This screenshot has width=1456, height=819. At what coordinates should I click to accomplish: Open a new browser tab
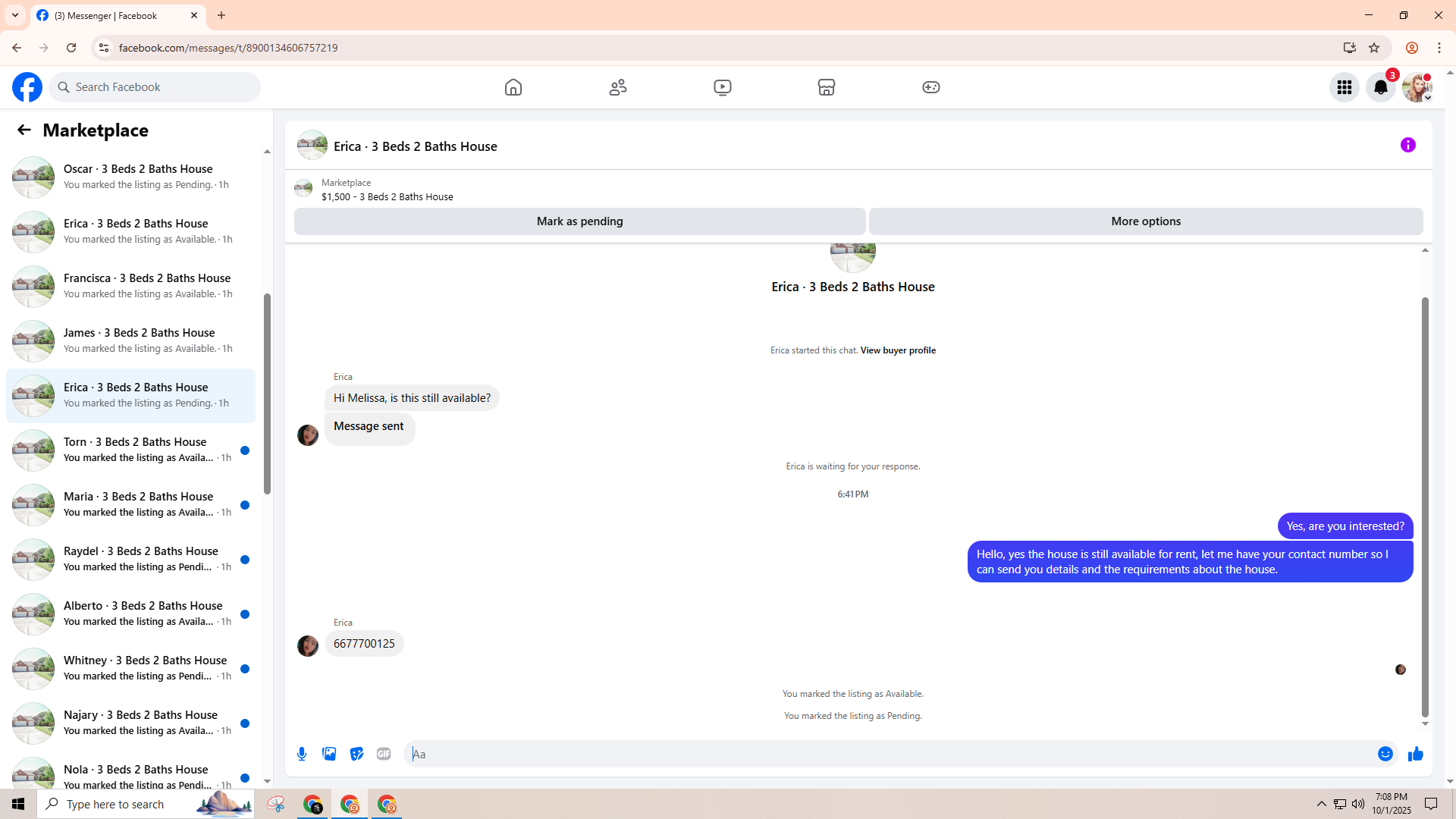[x=221, y=15]
